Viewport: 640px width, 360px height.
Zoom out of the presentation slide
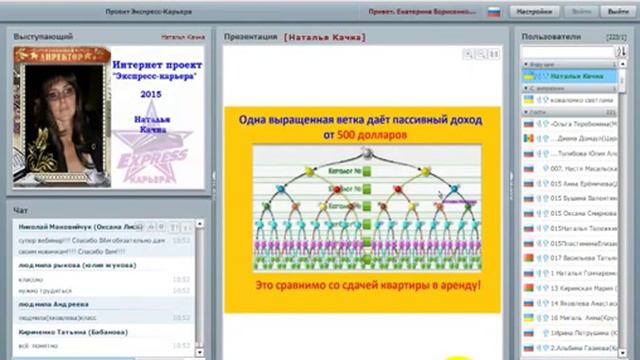tap(481, 53)
